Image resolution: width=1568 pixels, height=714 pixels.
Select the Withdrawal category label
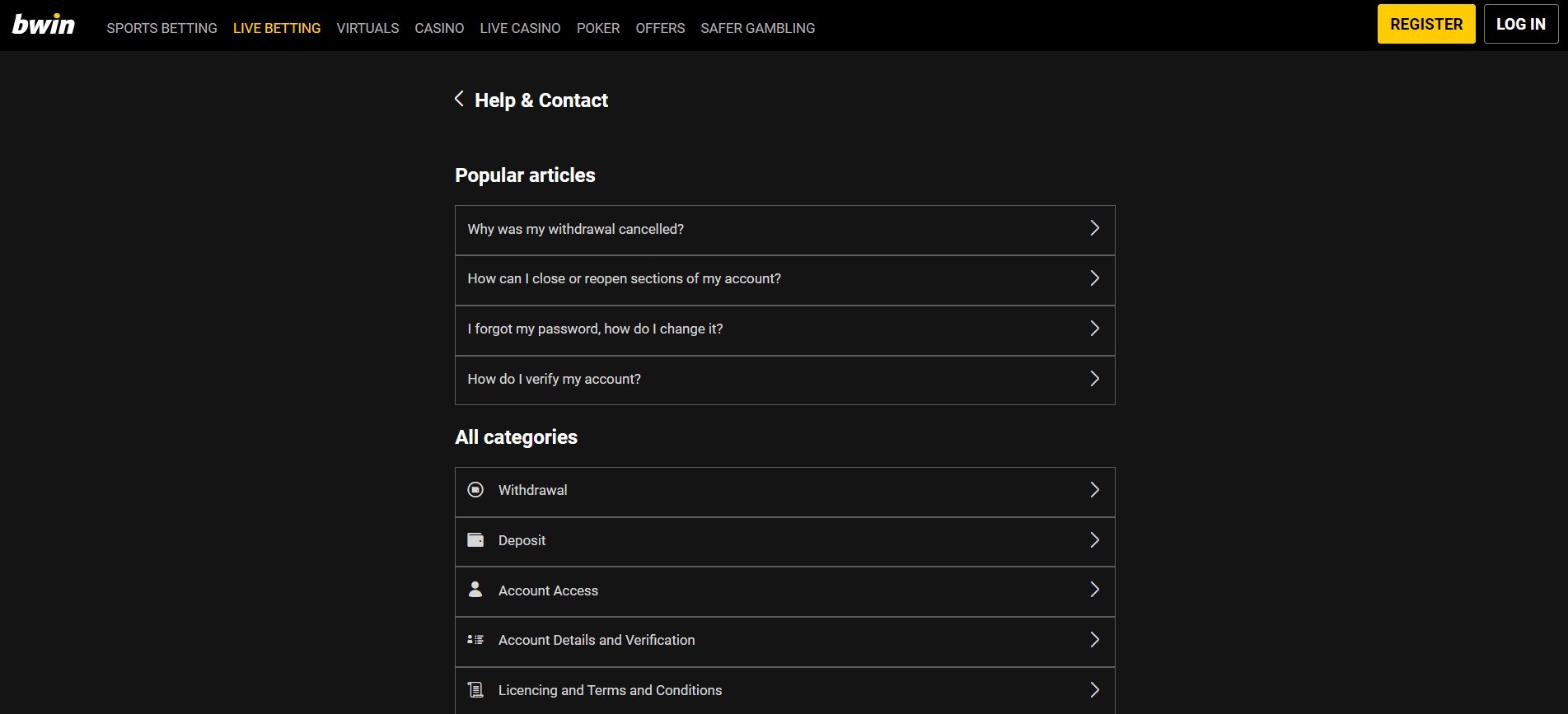coord(532,490)
